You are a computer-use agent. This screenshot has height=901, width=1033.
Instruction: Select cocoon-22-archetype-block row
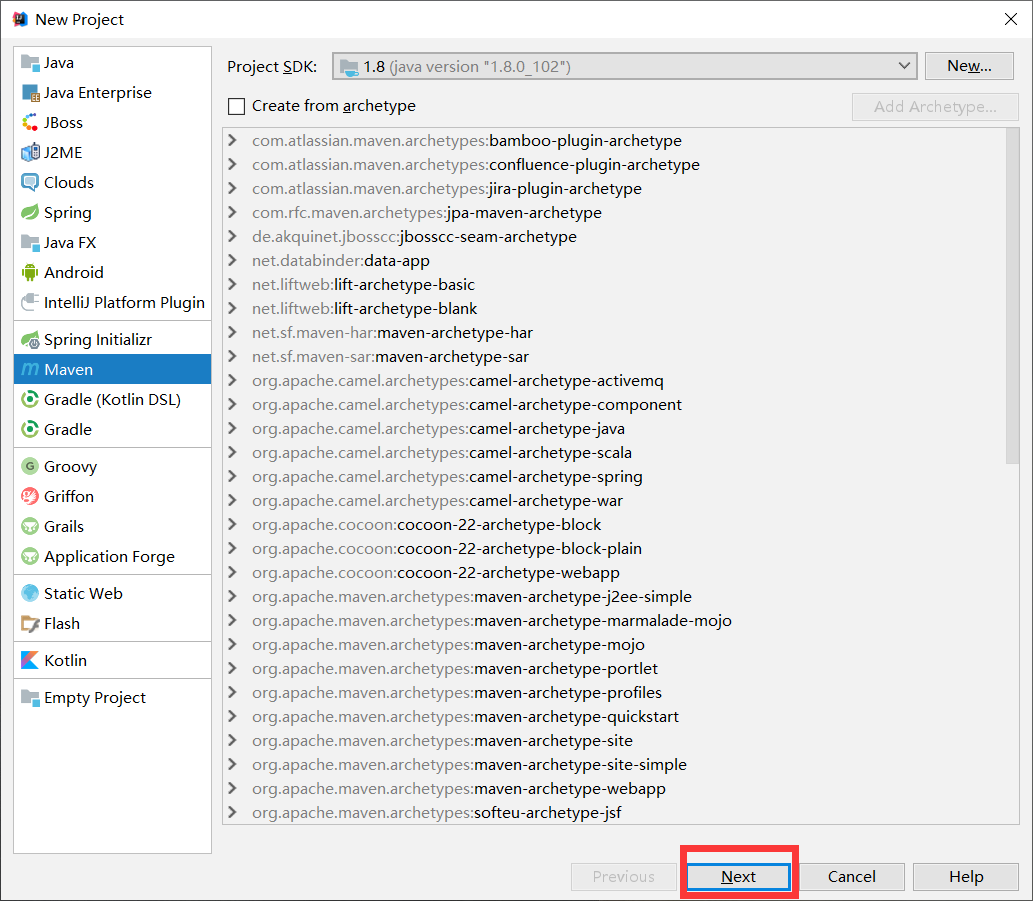pyautogui.click(x=614, y=524)
